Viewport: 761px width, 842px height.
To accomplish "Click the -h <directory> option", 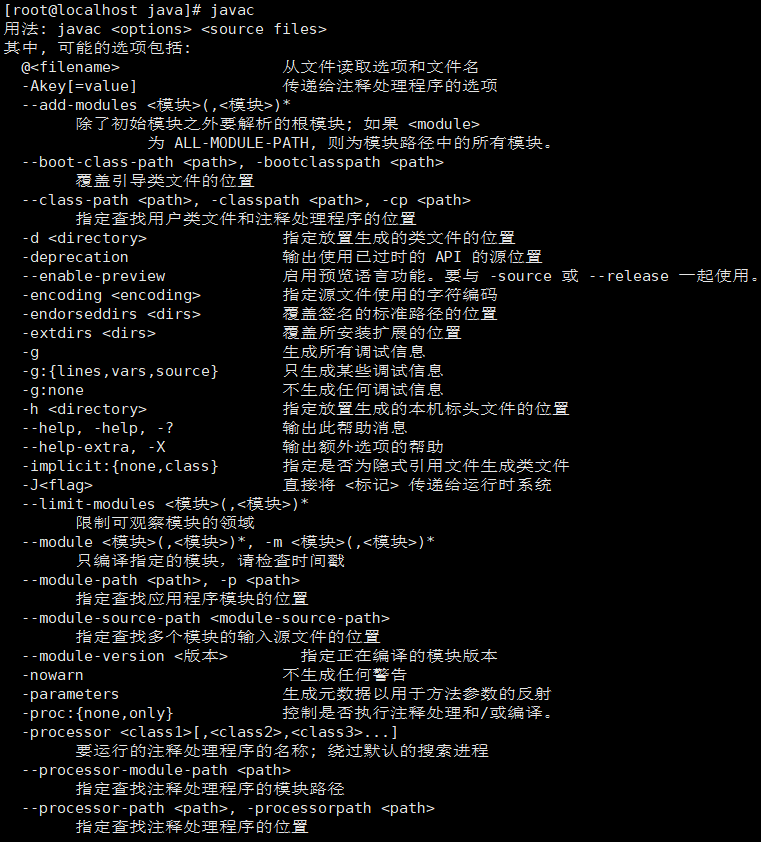I will pos(84,409).
